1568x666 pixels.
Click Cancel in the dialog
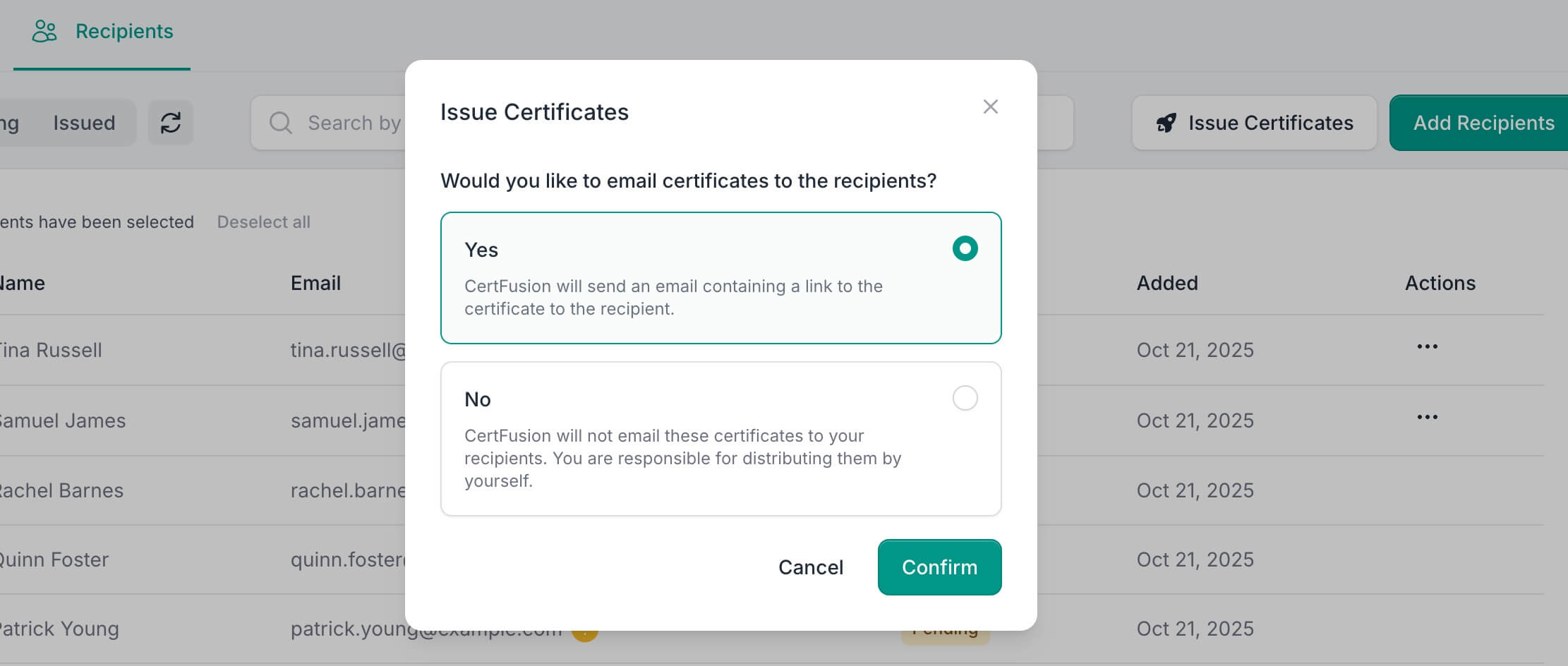810,567
